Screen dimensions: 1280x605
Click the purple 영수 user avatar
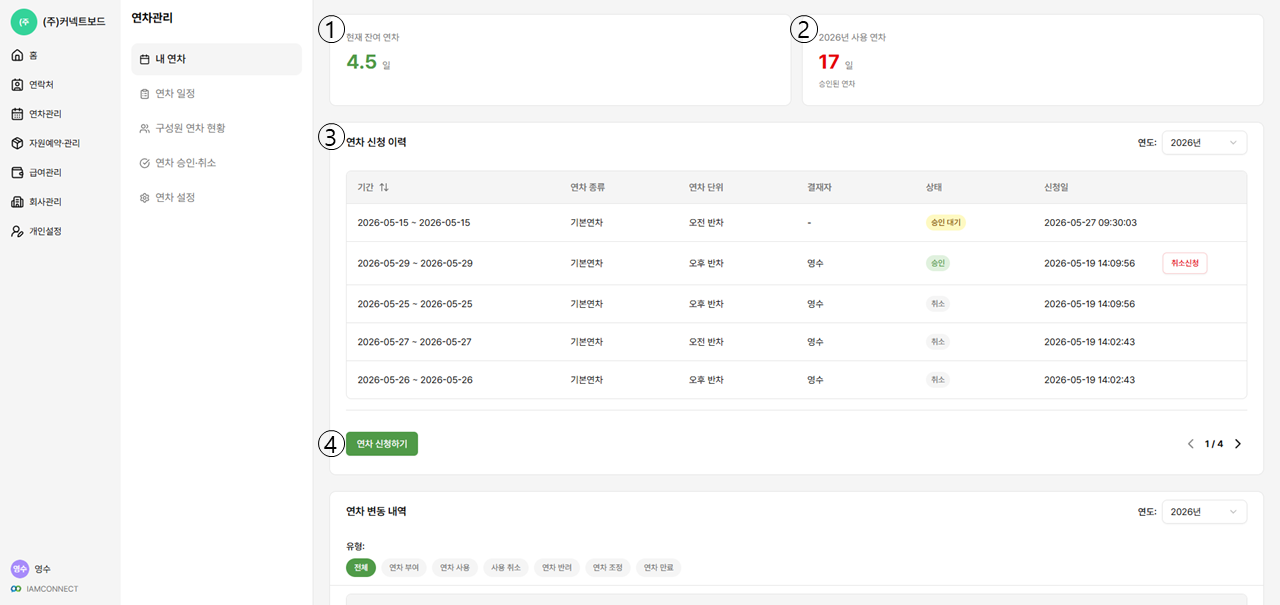20,569
